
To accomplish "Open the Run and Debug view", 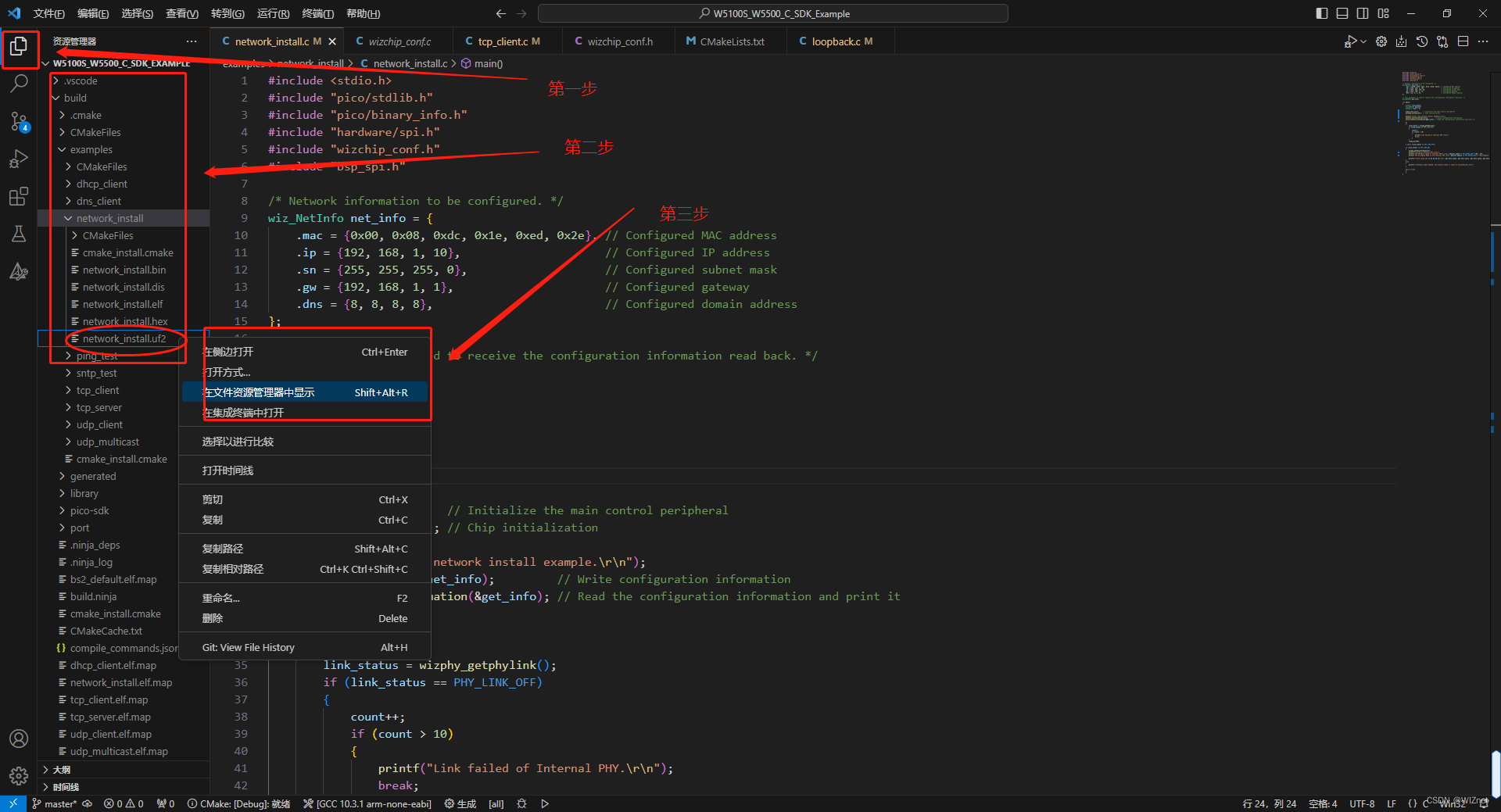I will (19, 159).
